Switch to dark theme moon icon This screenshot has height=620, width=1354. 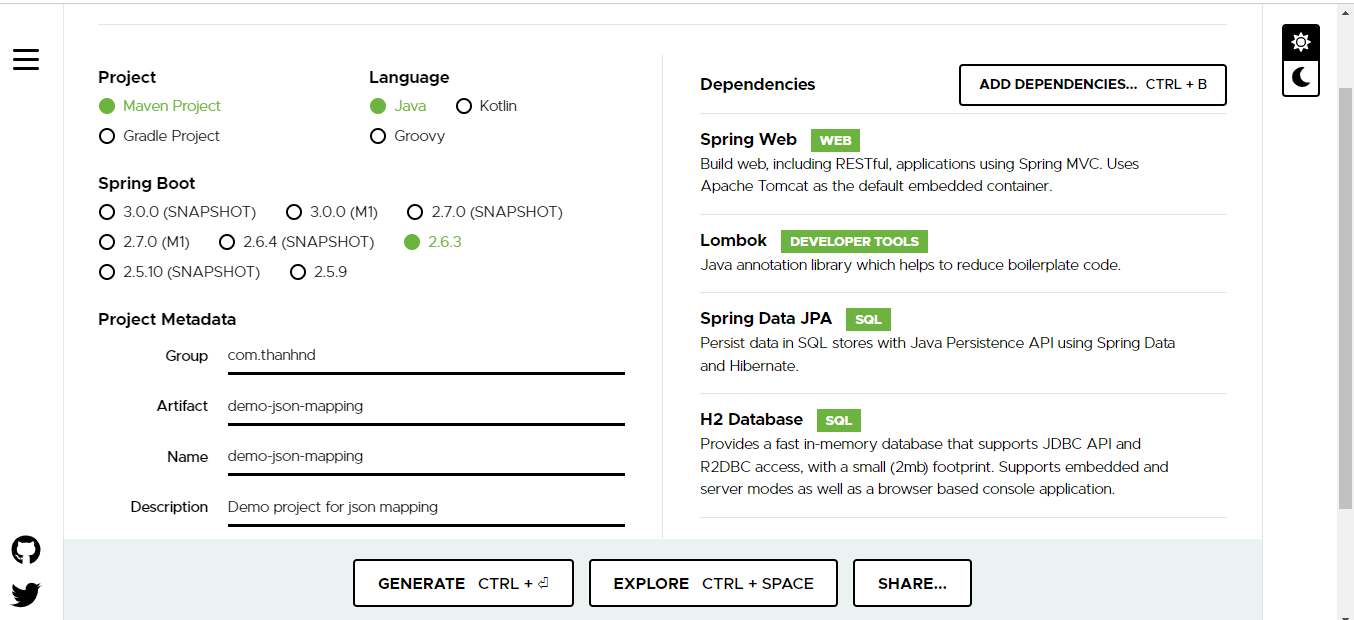pyautogui.click(x=1300, y=77)
